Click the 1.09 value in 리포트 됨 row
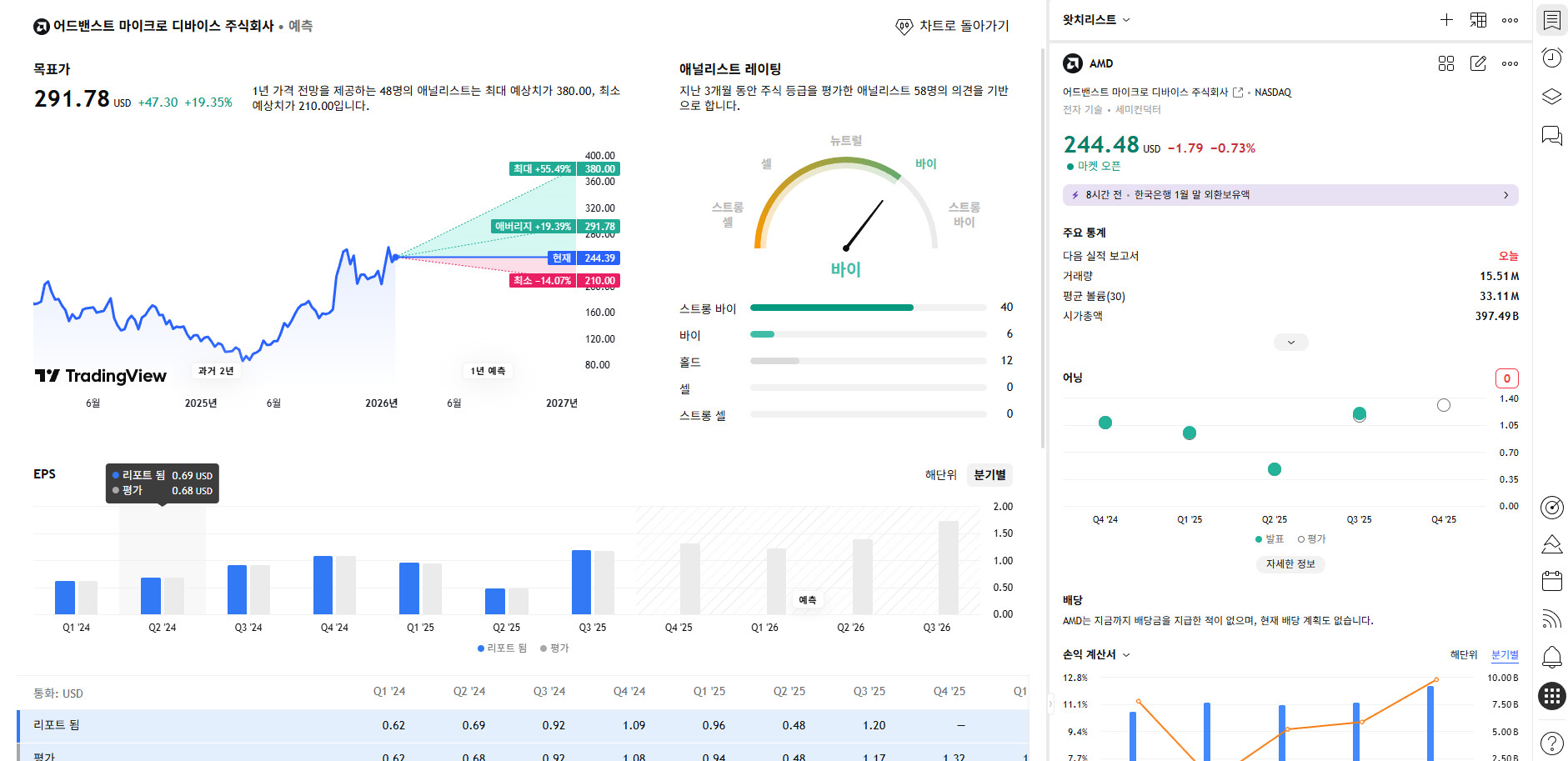This screenshot has height=761, width=1568. (x=634, y=725)
